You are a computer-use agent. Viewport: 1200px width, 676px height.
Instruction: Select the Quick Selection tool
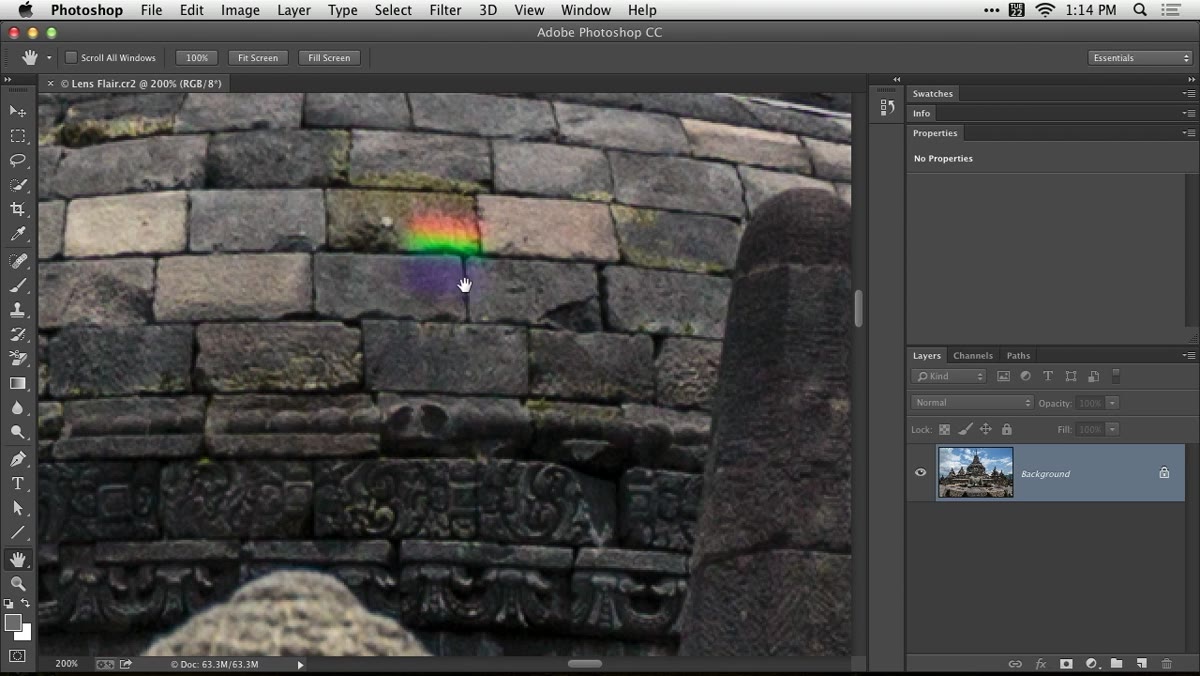coord(18,185)
